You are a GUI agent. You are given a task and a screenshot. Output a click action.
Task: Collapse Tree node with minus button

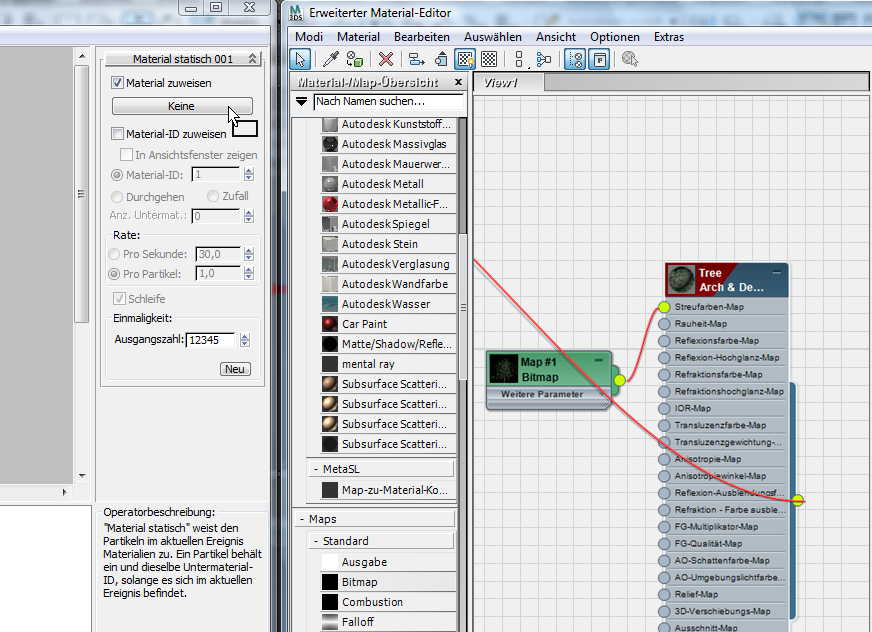pyautogui.click(x=776, y=273)
